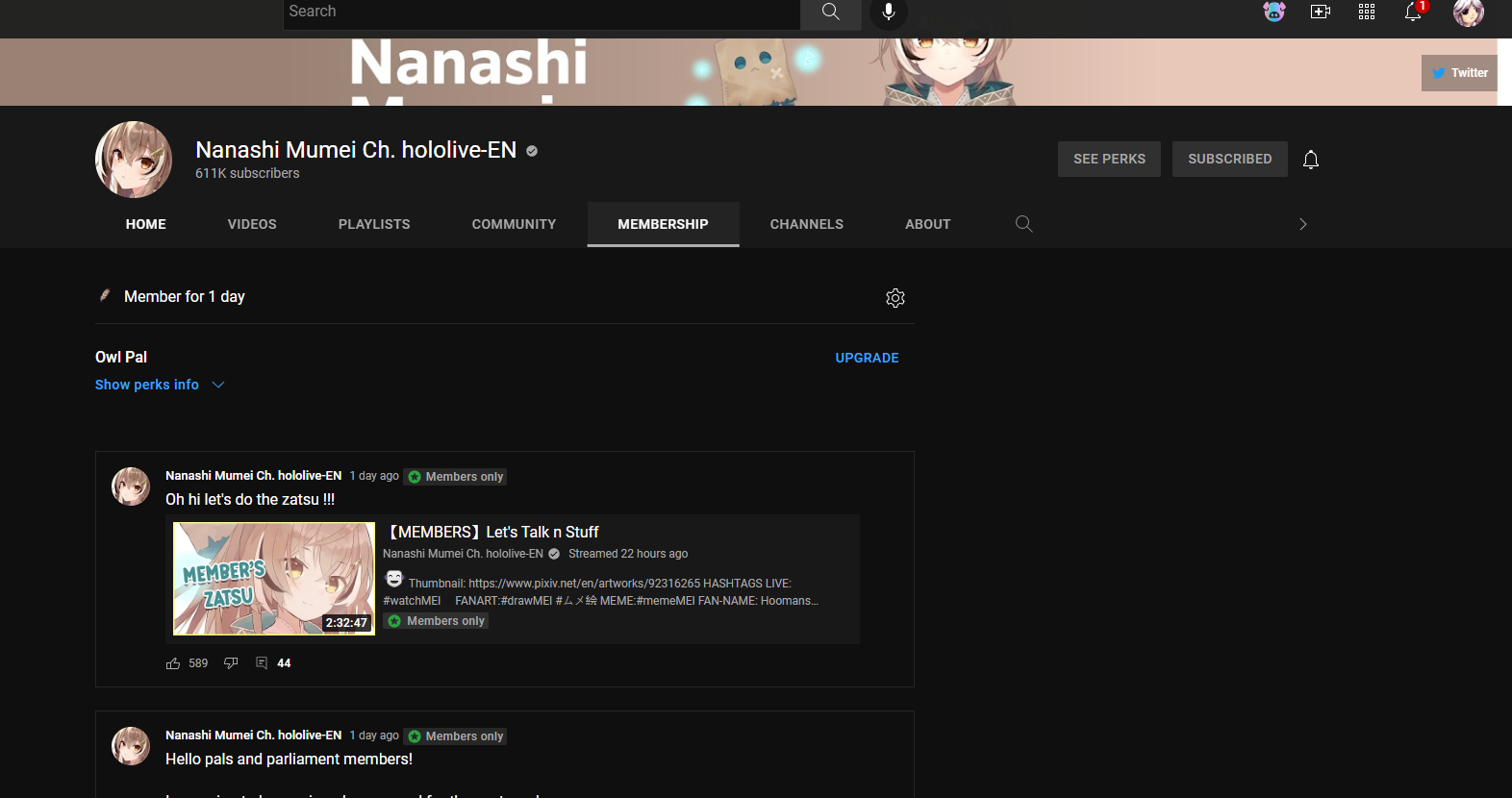
Task: Click author avatar on 'Hello pals' post
Action: pos(131,746)
